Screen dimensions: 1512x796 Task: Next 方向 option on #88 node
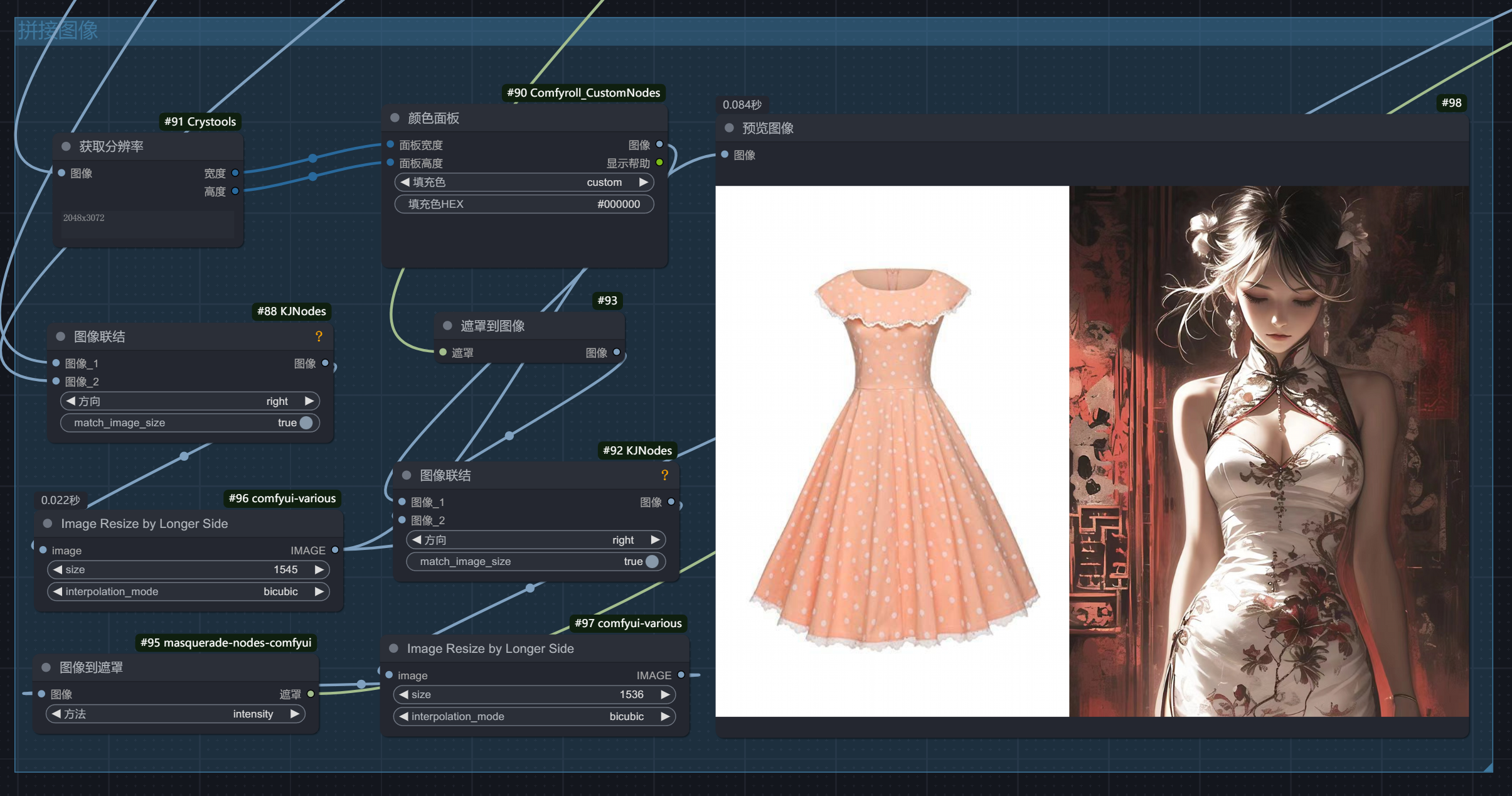pyautogui.click(x=309, y=401)
